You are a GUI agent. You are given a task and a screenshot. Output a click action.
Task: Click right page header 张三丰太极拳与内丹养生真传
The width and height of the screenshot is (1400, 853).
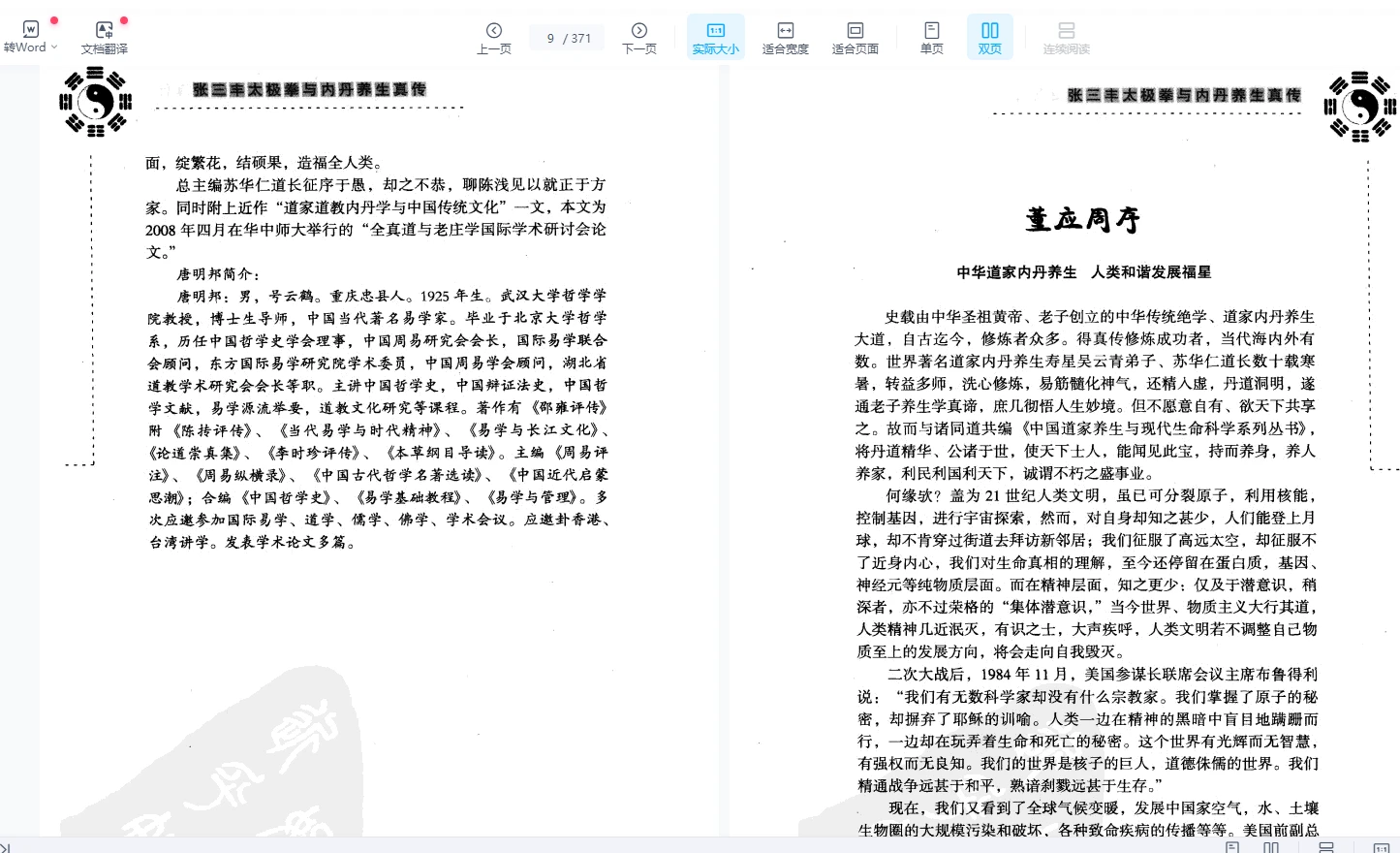click(x=1184, y=95)
